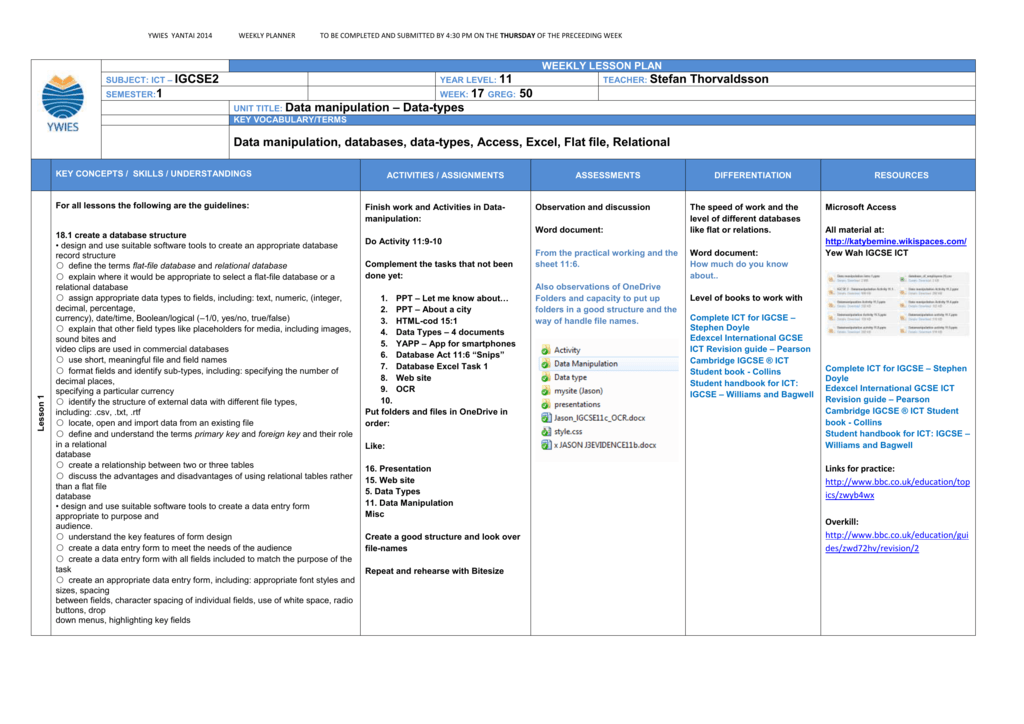Viewport: 1024px width, 724px height.
Task: Select list item 'PPT – About a city'
Action: (x=433, y=309)
